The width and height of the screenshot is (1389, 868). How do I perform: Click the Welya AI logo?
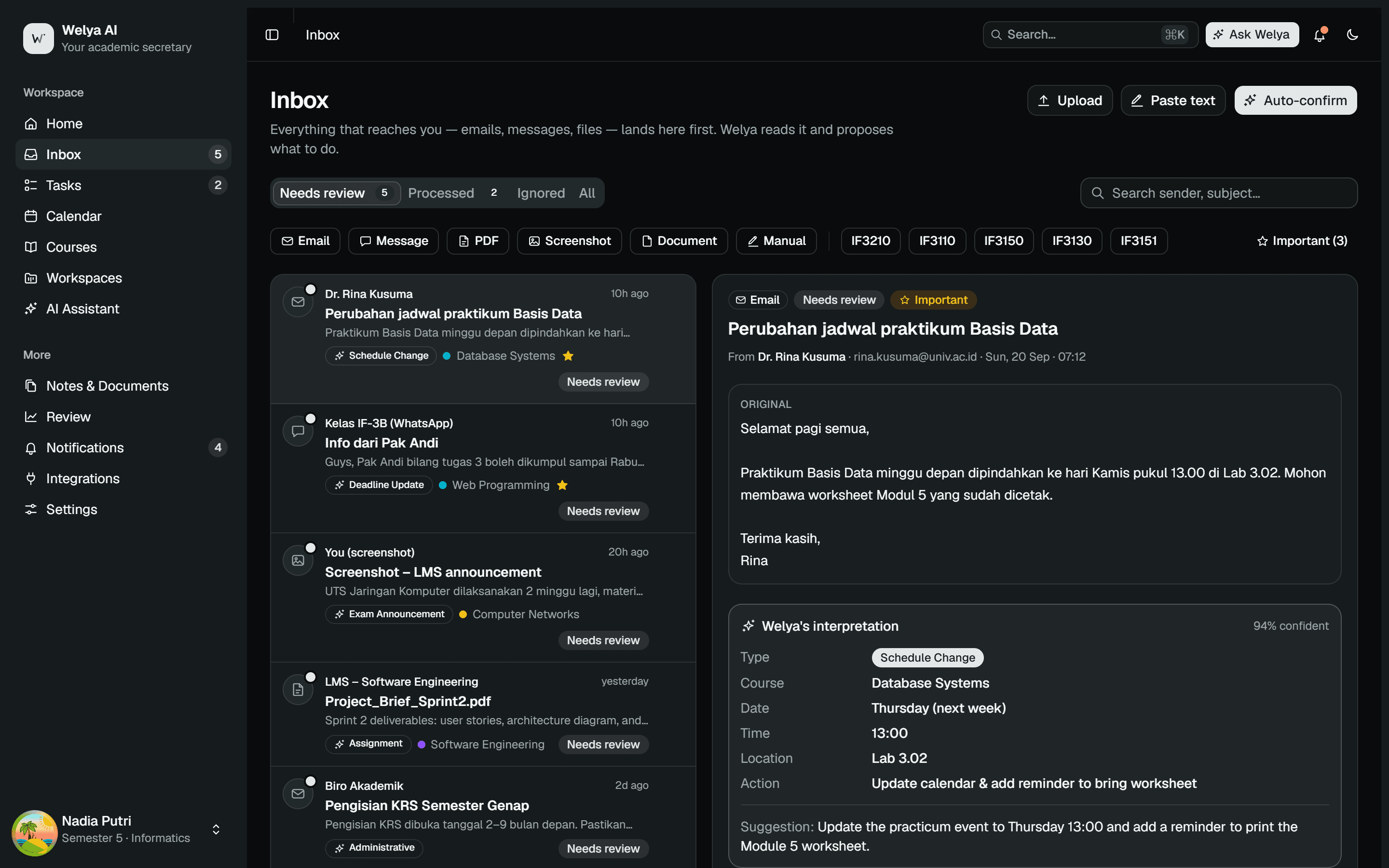click(38, 39)
